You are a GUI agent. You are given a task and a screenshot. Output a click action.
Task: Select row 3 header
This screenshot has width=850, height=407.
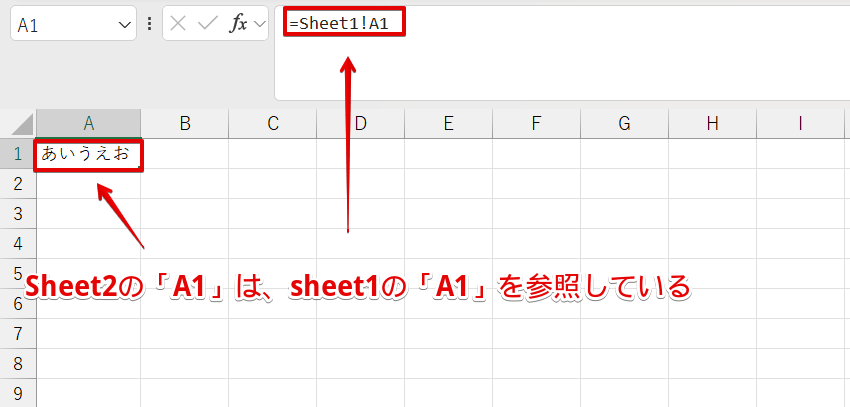click(18, 214)
